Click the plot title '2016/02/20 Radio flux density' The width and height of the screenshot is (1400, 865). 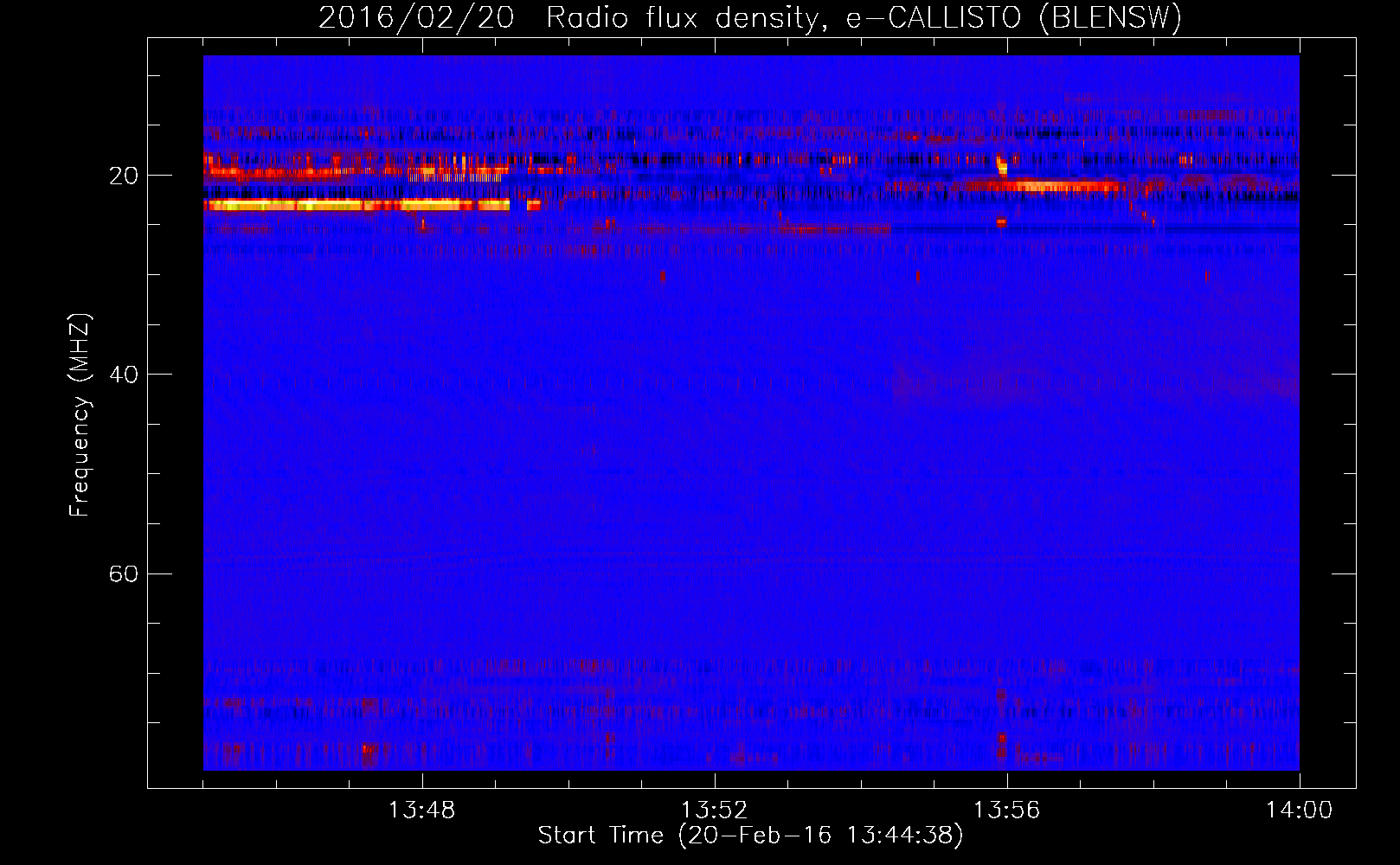coord(750,17)
